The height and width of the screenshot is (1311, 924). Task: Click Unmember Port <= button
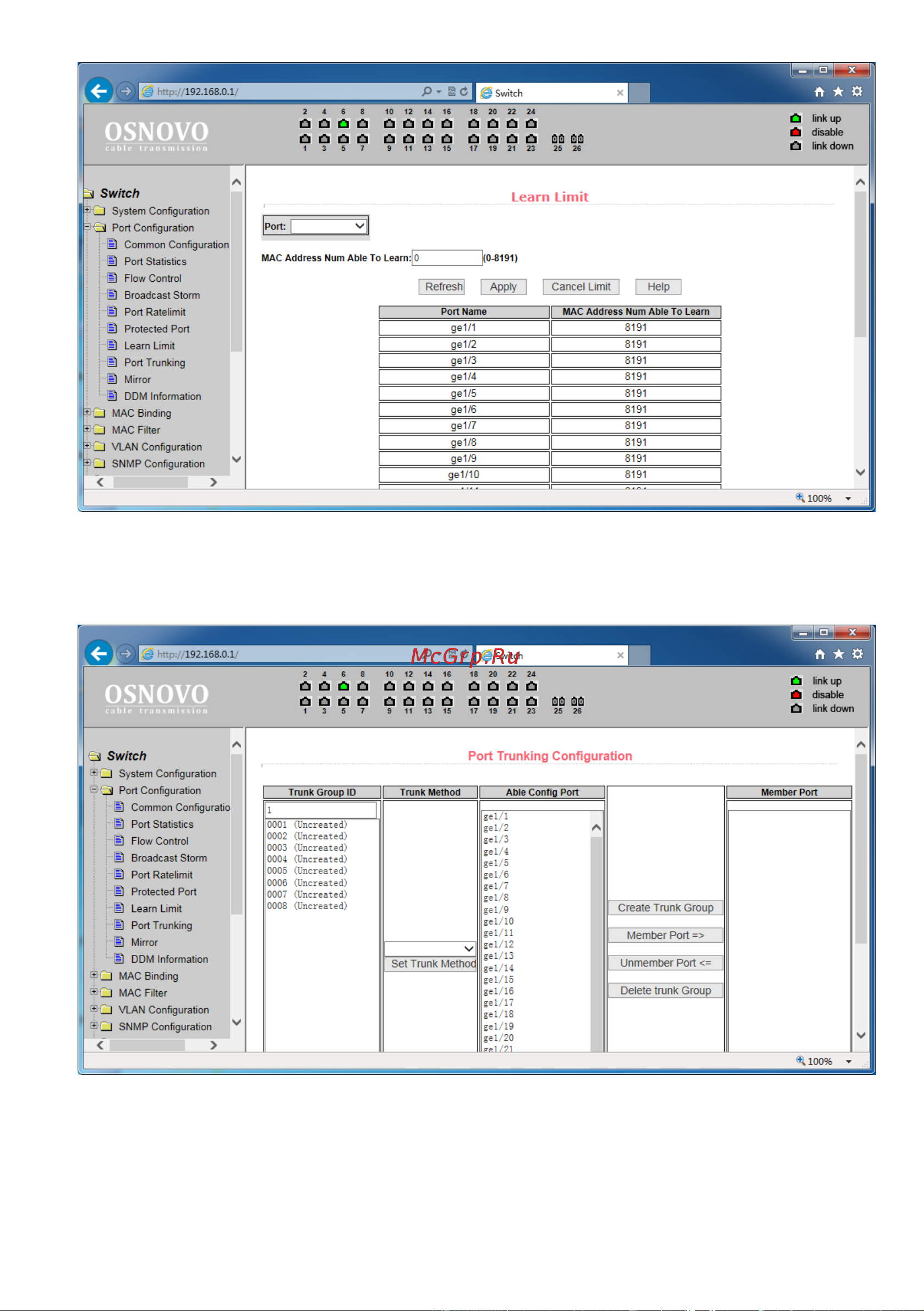[x=666, y=963]
